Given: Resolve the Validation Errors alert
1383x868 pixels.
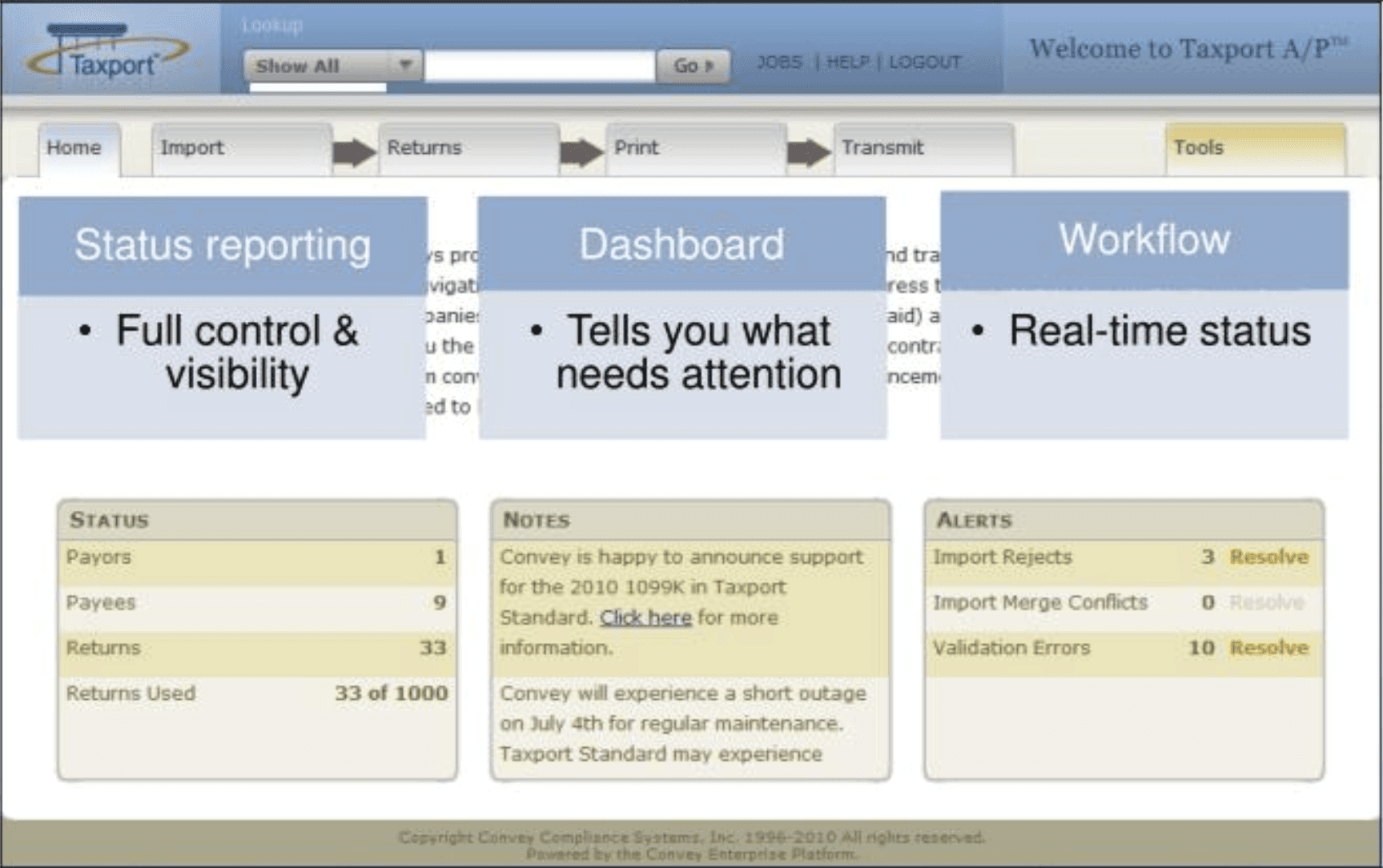Looking at the screenshot, I should (x=1268, y=647).
